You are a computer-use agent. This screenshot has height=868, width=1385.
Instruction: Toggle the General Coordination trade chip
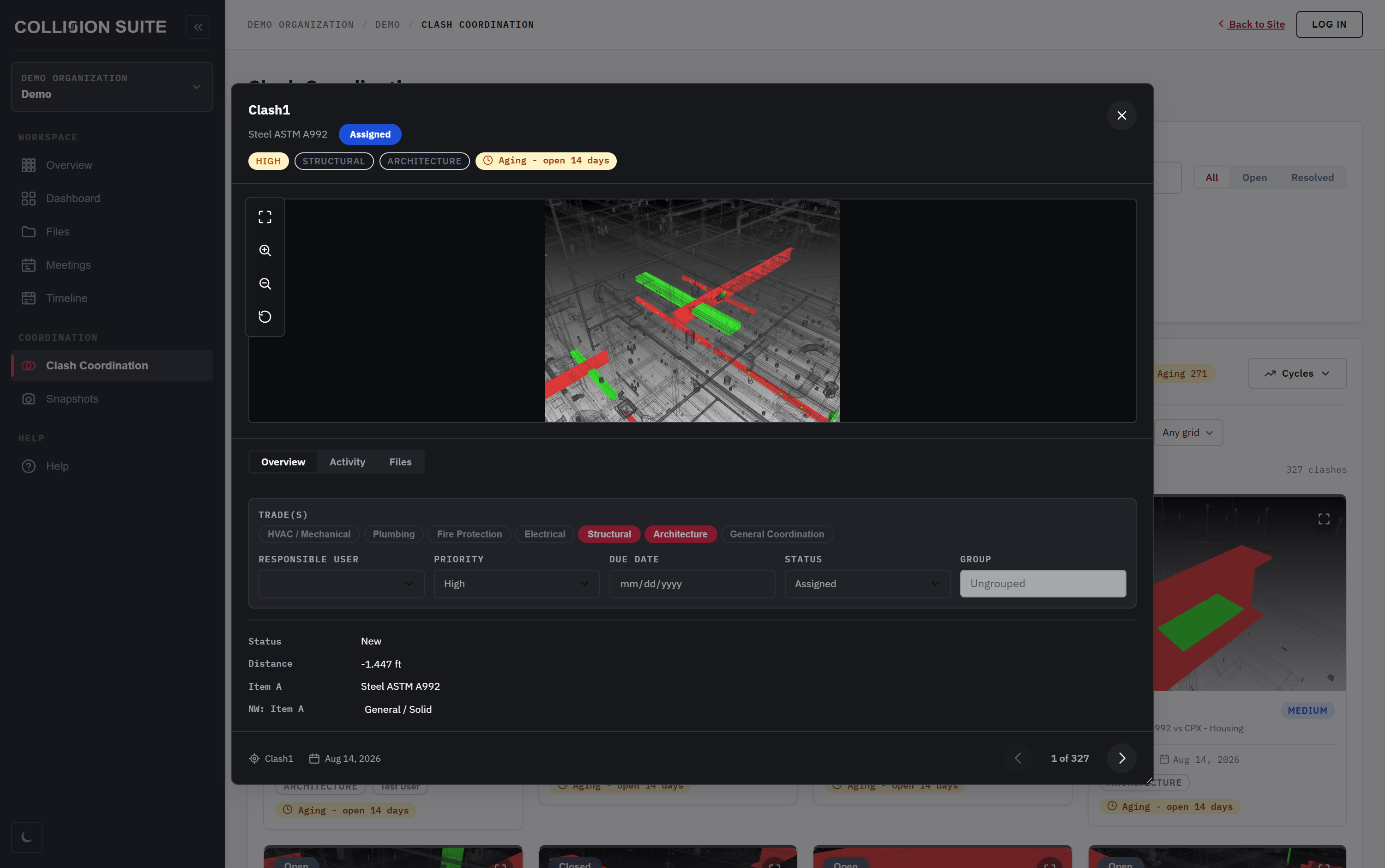[x=777, y=534]
